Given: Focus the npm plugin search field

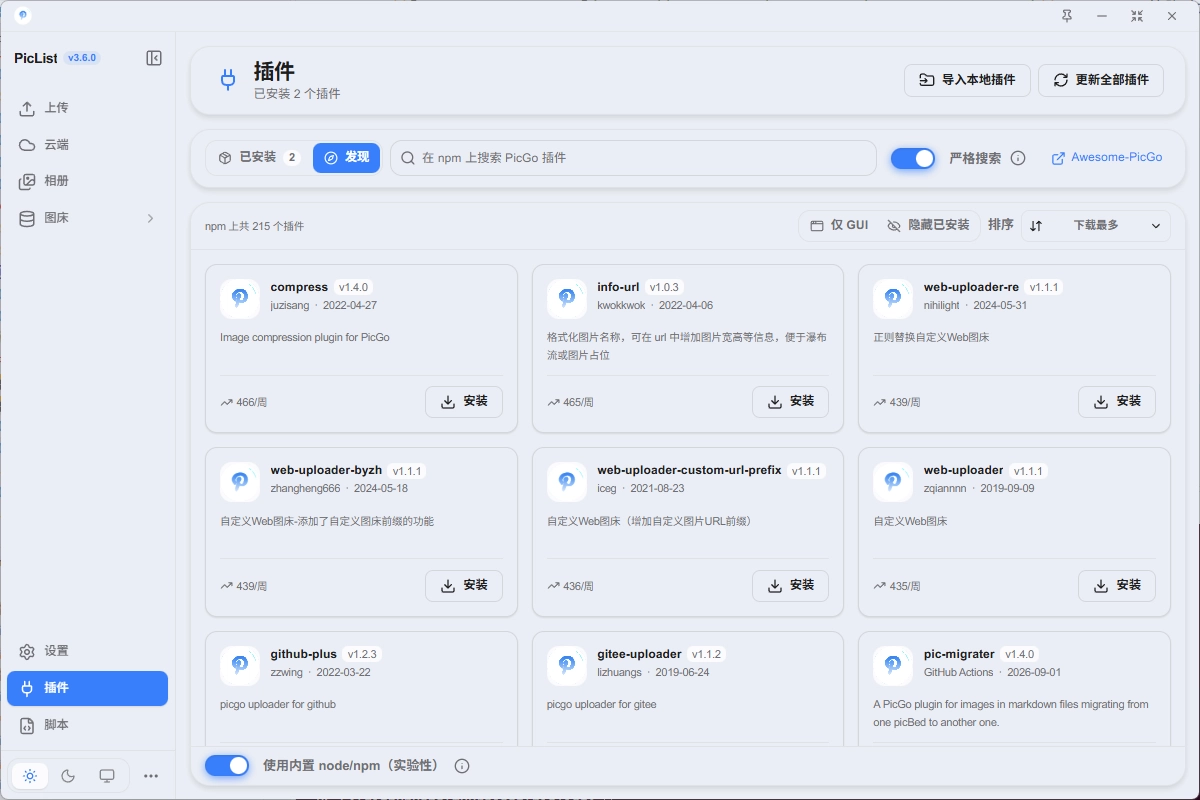Looking at the screenshot, I should [633, 158].
